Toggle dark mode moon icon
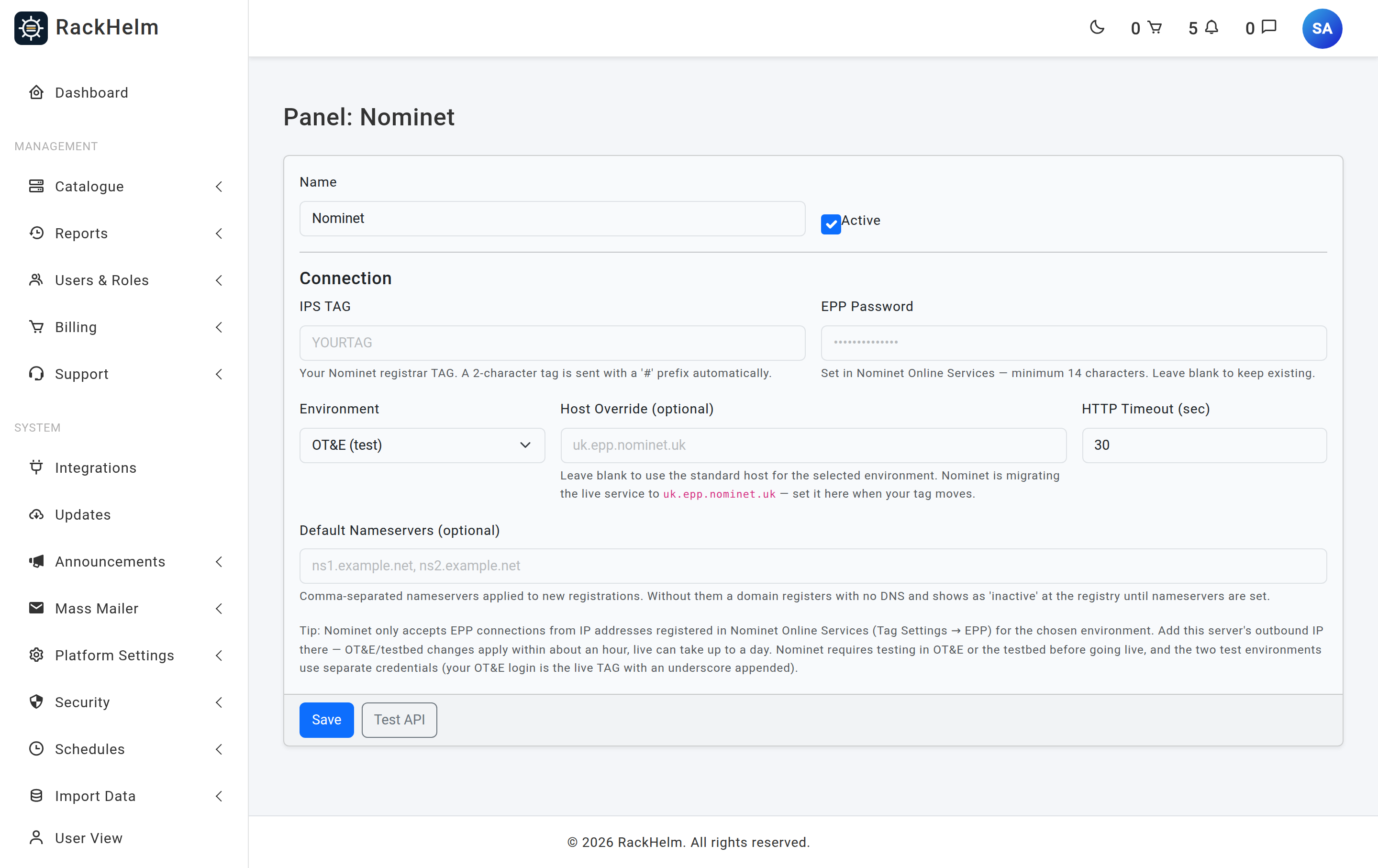Screen dimensions: 1378x868 pyautogui.click(x=1097, y=27)
